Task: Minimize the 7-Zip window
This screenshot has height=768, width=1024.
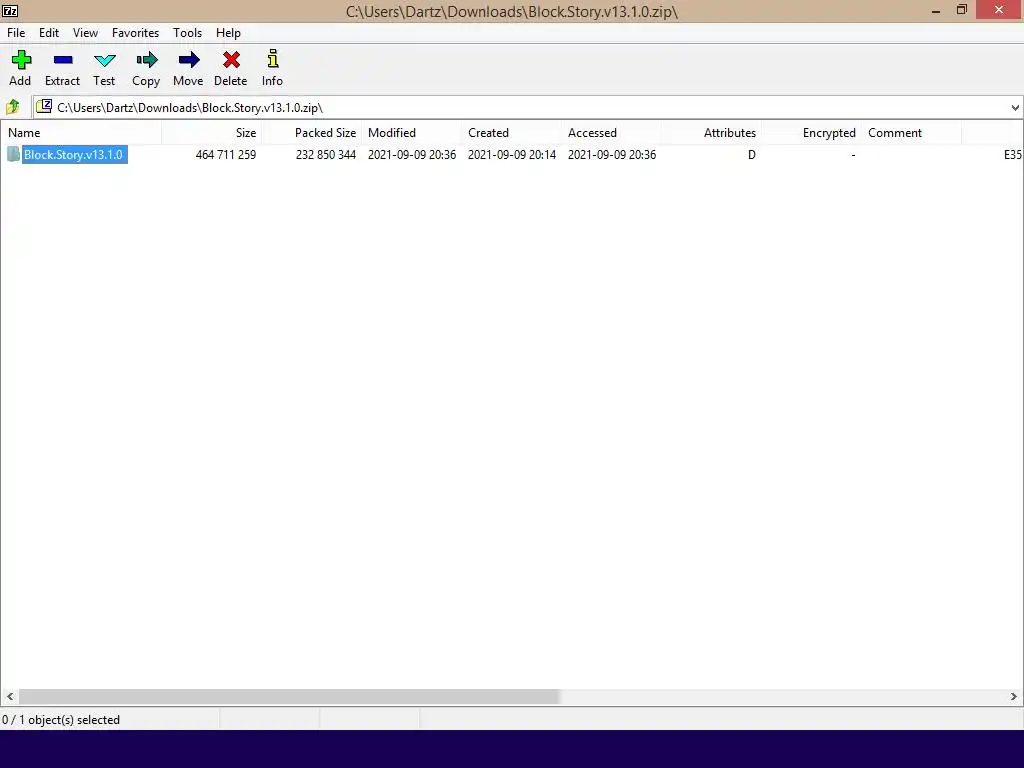Action: point(936,10)
